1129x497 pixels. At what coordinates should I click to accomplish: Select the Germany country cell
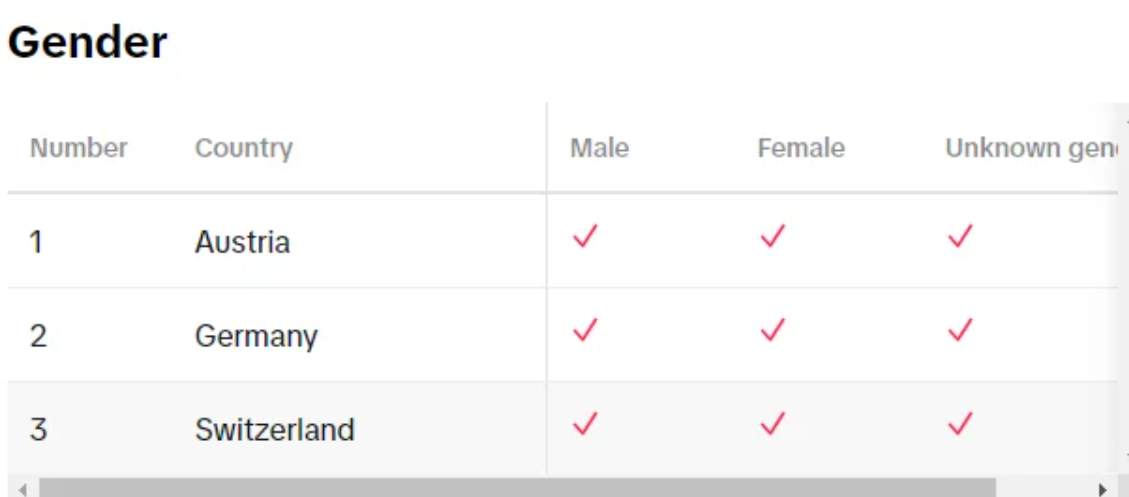click(x=256, y=336)
